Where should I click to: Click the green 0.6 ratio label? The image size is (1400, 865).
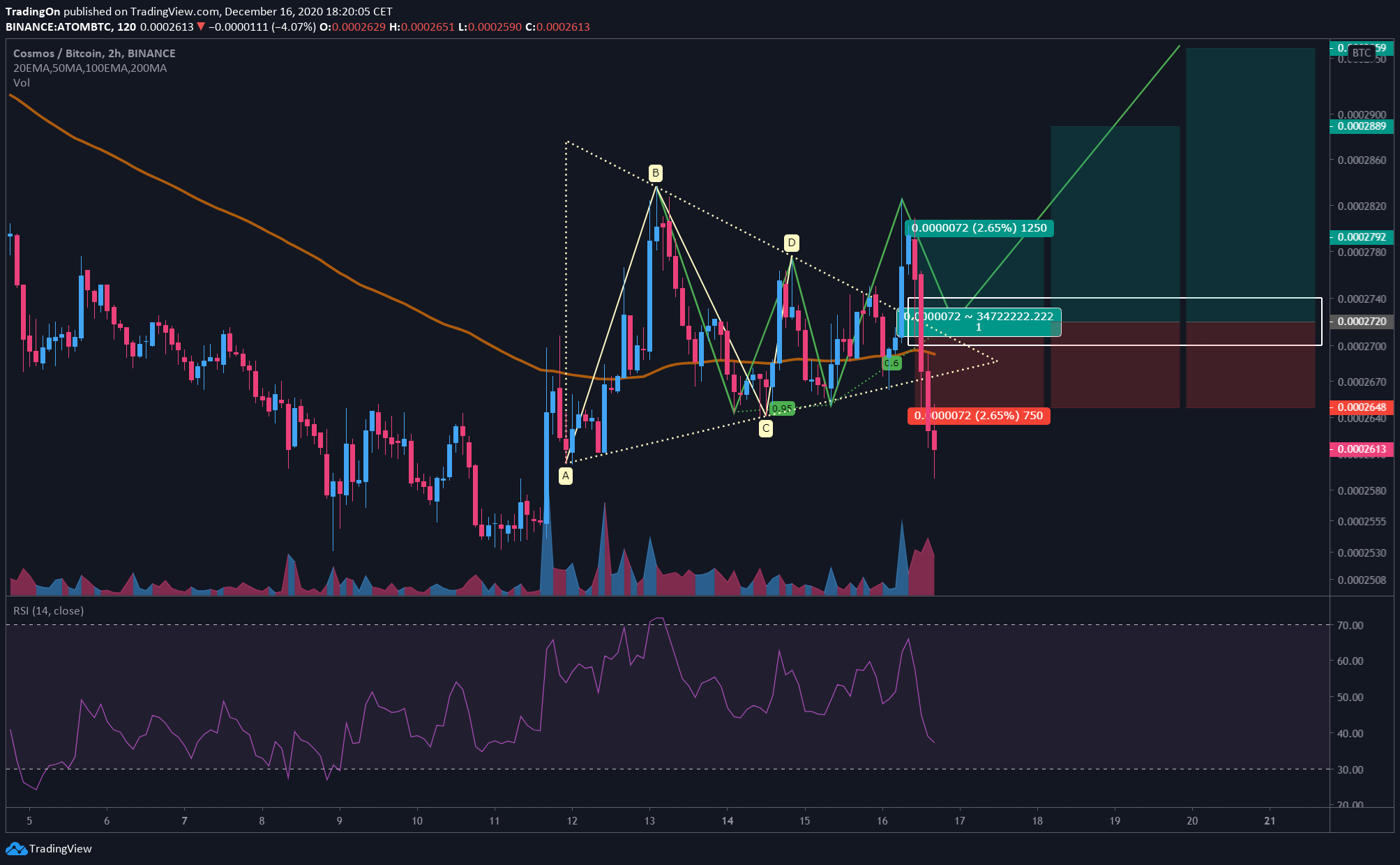[x=891, y=363]
